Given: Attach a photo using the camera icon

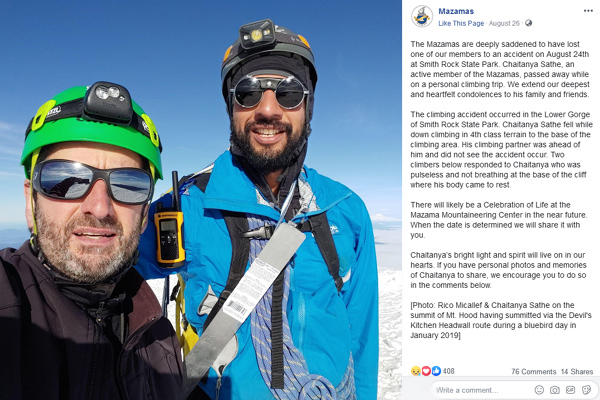Looking at the screenshot, I should point(555,390).
